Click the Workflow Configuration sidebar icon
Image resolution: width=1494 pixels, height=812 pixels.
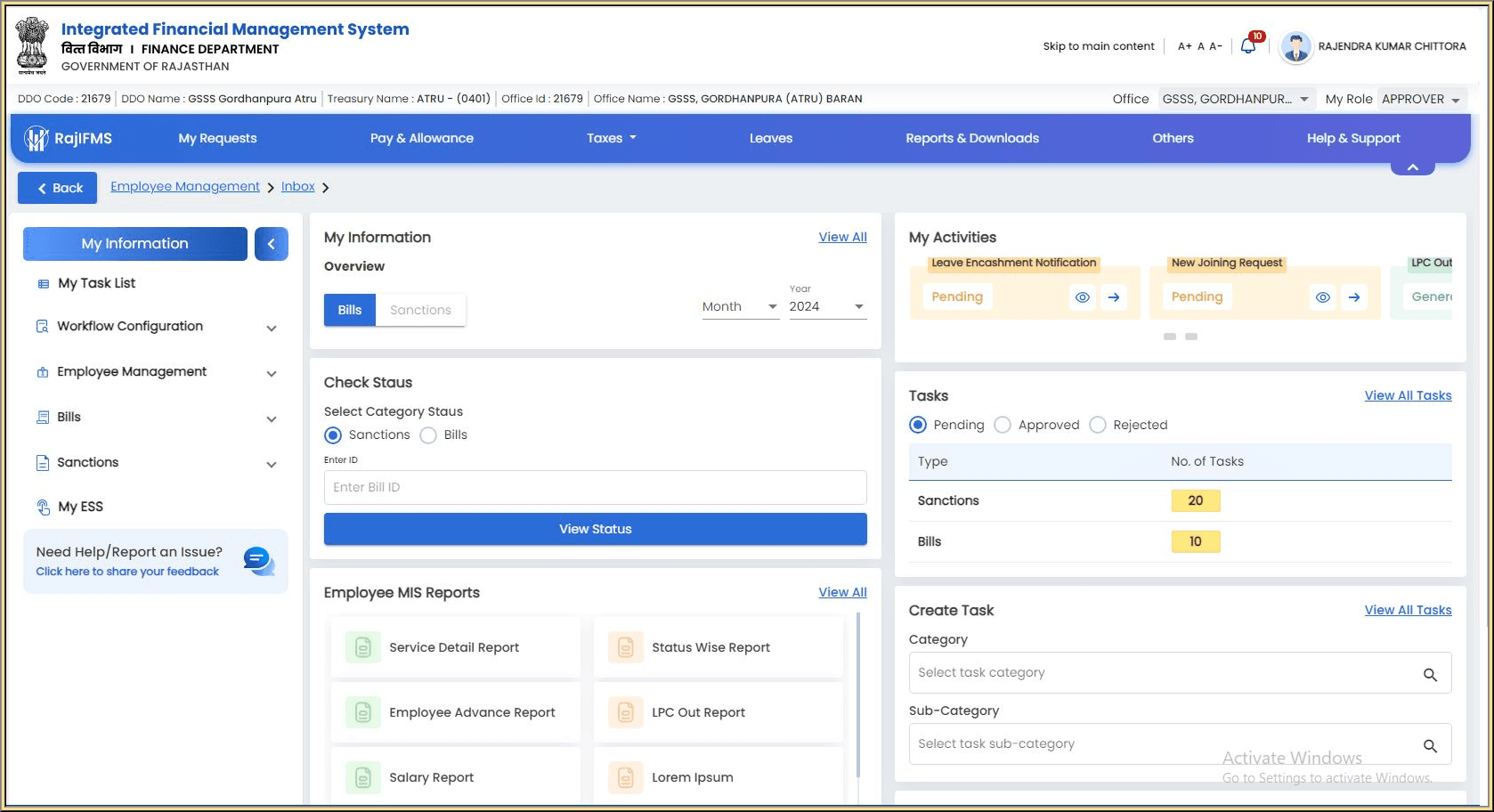coord(42,327)
